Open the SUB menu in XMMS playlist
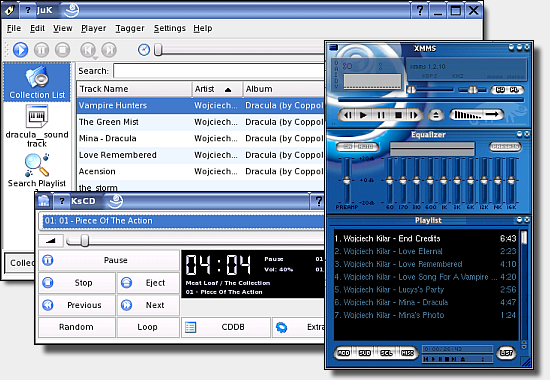This screenshot has width=550, height=380. pyautogui.click(x=365, y=353)
